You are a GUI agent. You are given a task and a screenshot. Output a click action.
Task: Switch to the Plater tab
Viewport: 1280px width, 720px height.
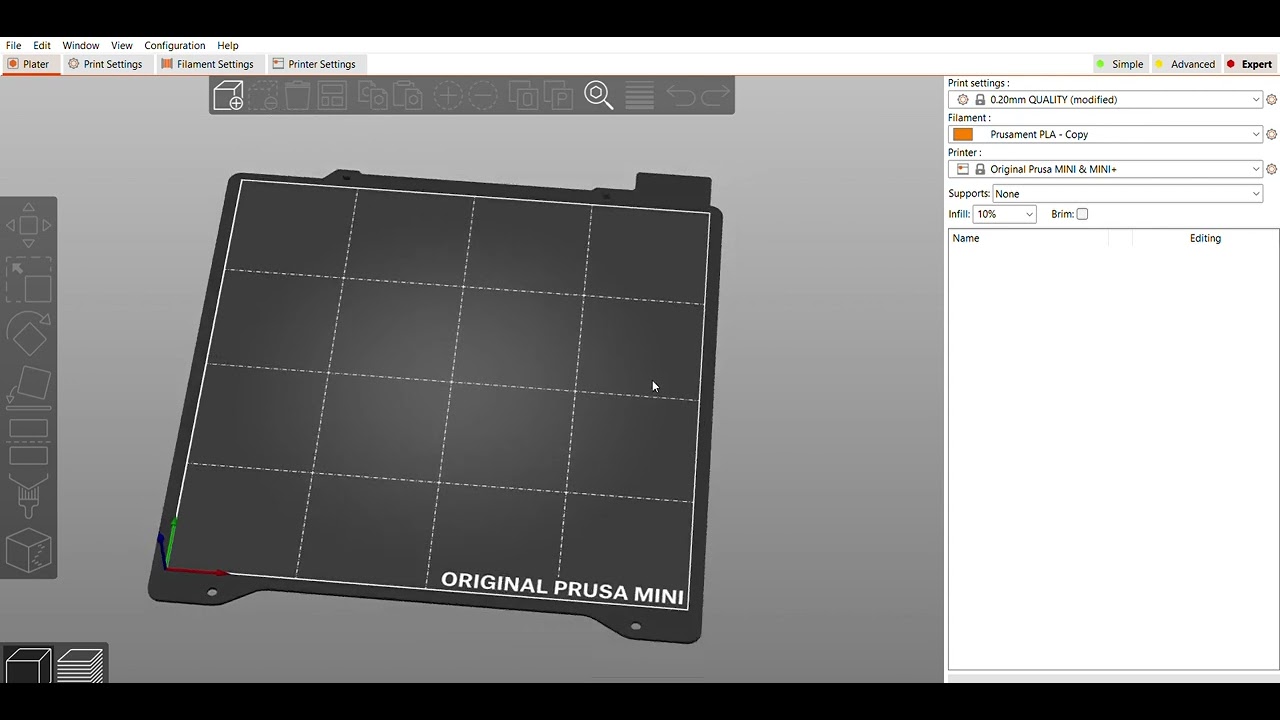[x=29, y=64]
